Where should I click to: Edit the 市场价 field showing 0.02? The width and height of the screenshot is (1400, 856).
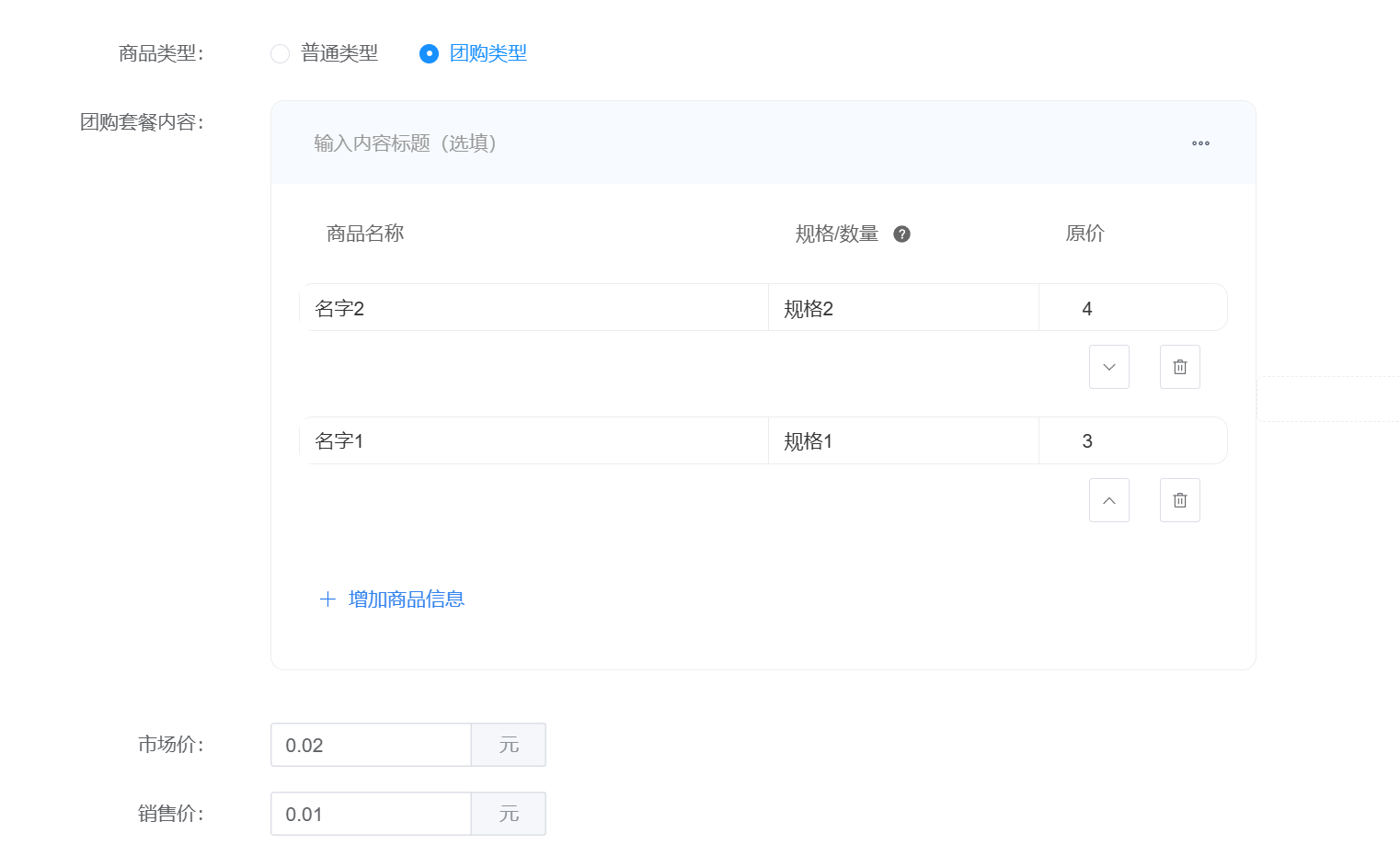pos(371,745)
